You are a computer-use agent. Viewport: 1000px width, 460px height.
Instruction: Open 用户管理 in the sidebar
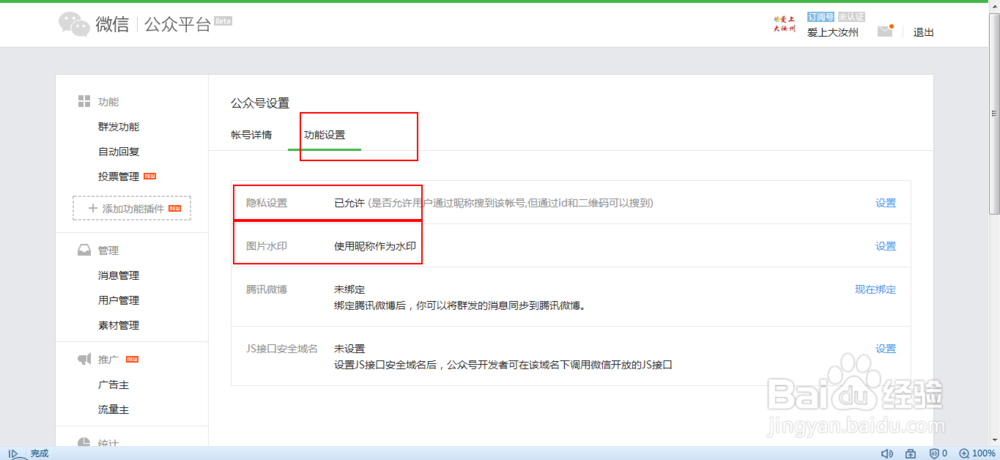(119, 300)
